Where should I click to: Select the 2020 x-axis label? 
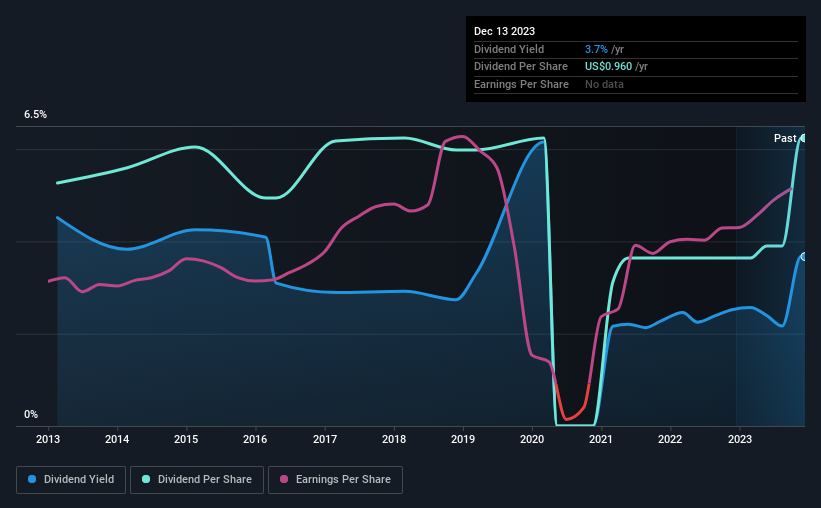click(532, 439)
